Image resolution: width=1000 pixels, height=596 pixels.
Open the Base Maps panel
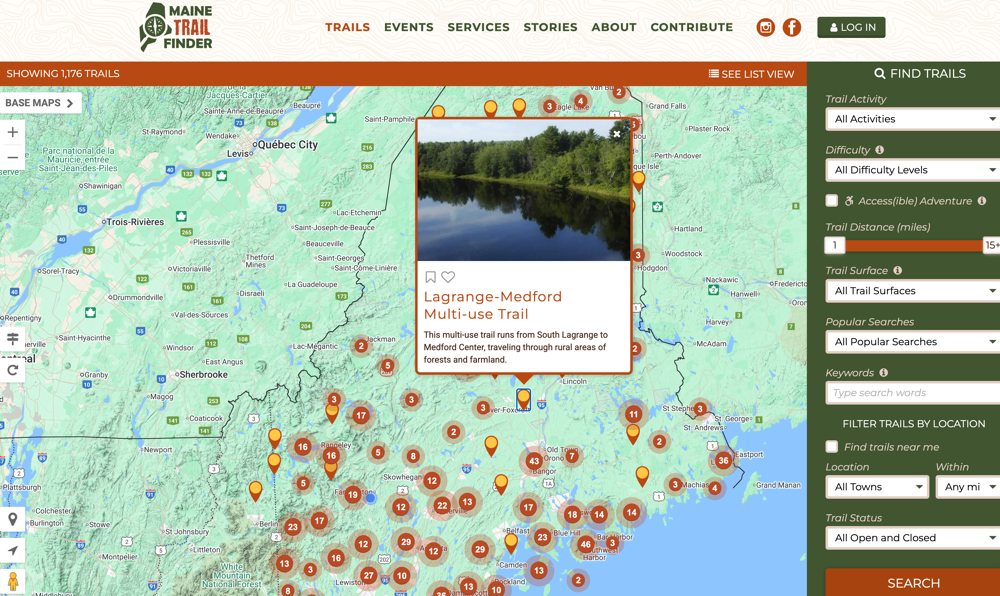point(40,102)
